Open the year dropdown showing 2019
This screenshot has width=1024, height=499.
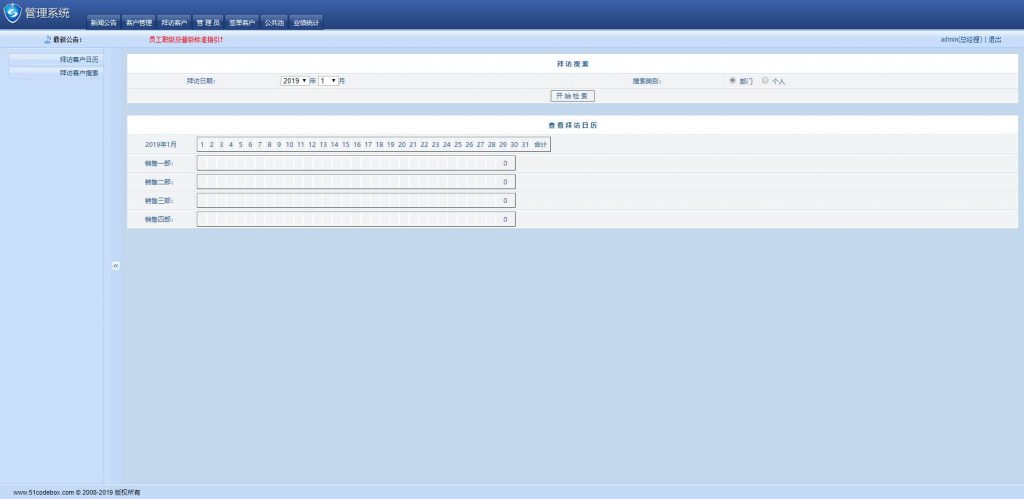pos(295,80)
